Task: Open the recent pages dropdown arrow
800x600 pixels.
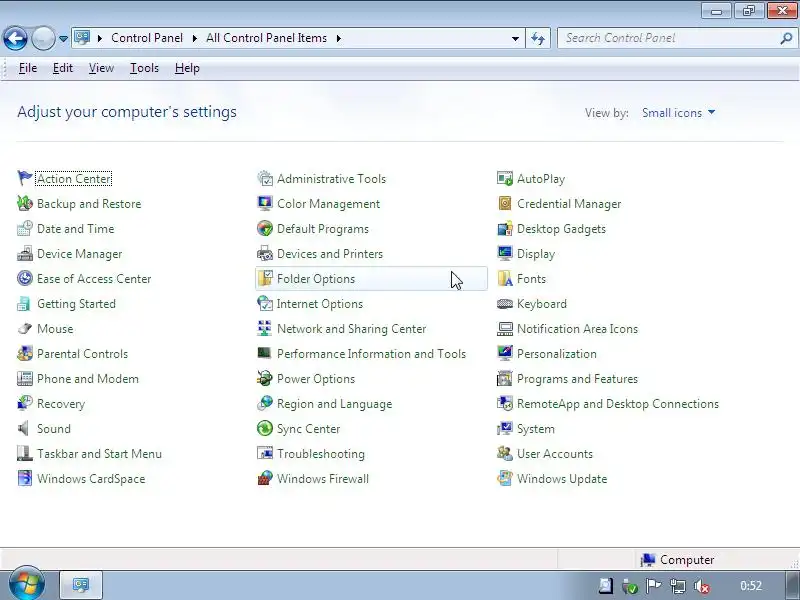Action: click(x=63, y=39)
